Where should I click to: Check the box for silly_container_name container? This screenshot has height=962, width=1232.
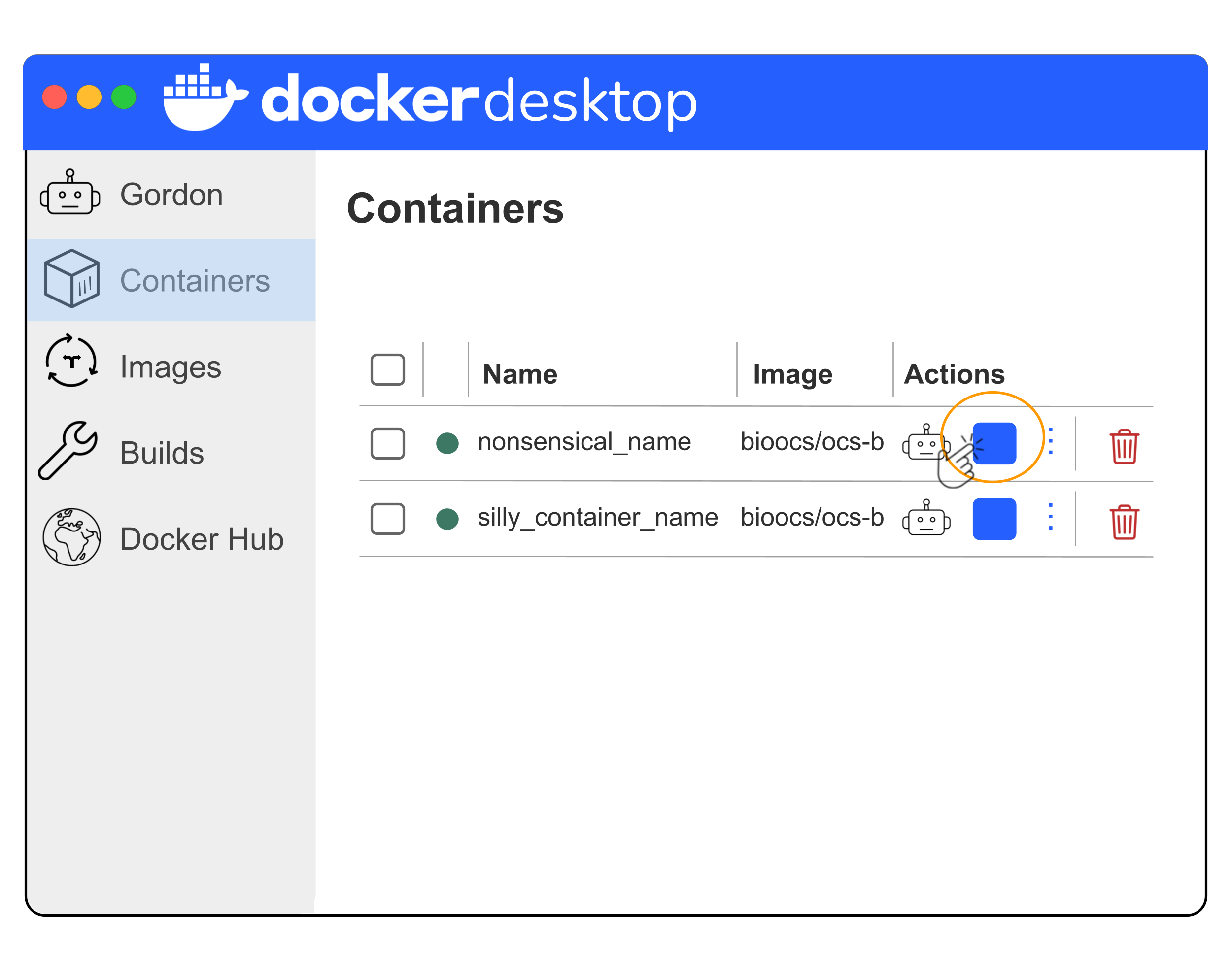387,519
